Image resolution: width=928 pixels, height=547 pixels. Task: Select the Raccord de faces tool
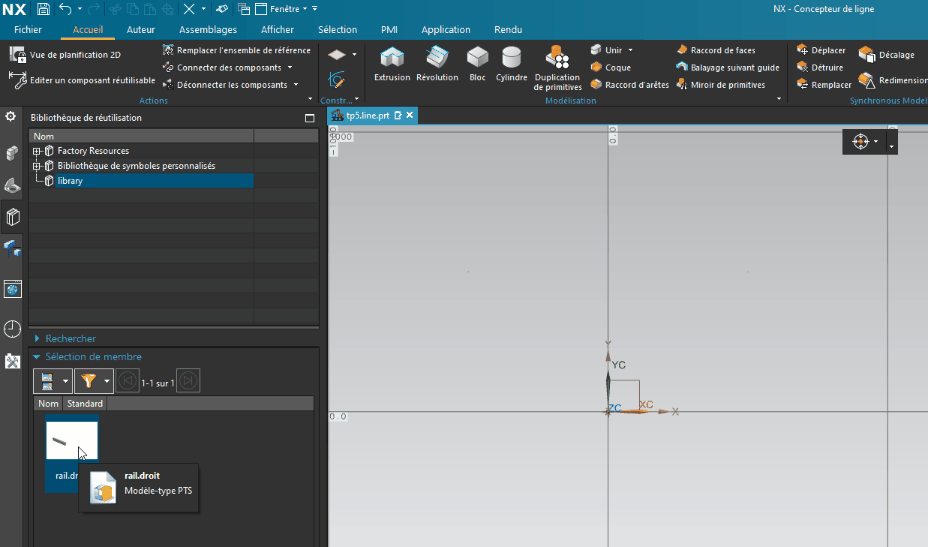point(716,50)
